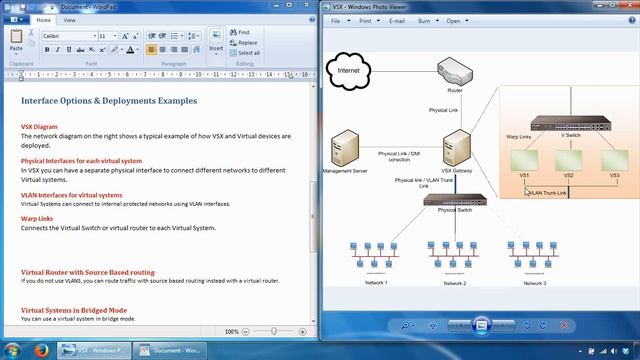
Task: Select Center alignment
Action: (163, 50)
